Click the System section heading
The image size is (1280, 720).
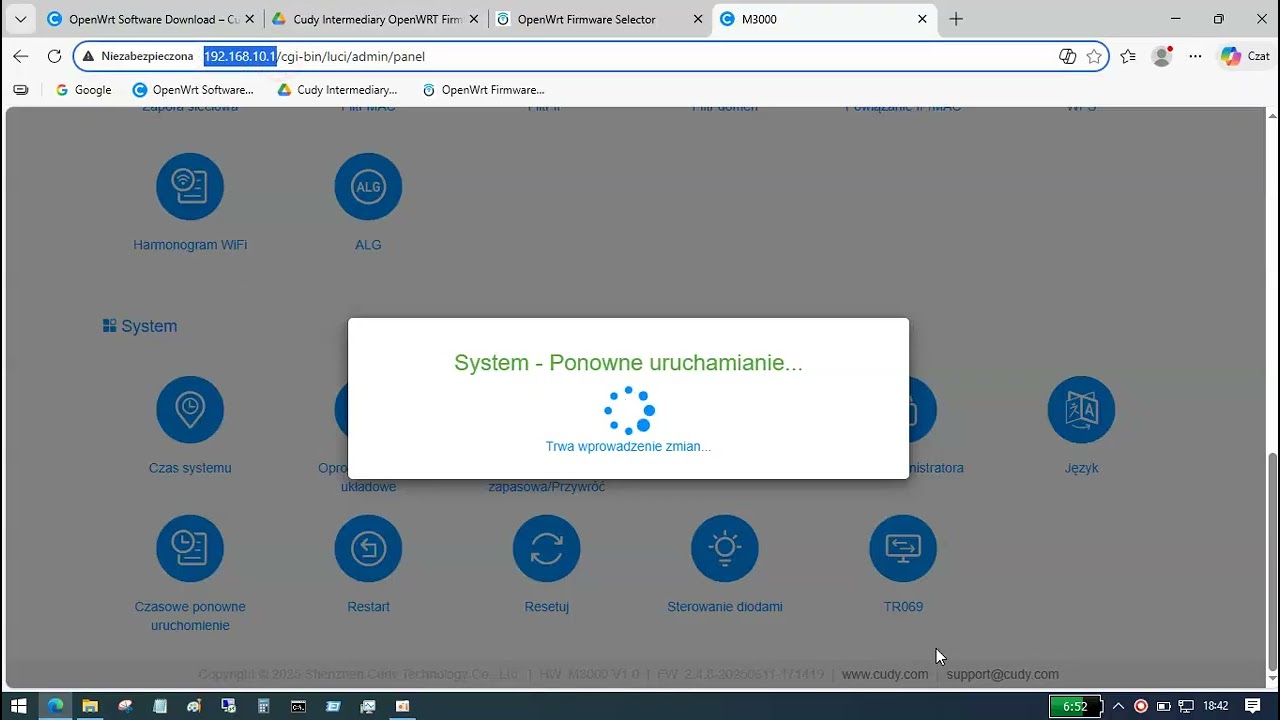[140, 326]
